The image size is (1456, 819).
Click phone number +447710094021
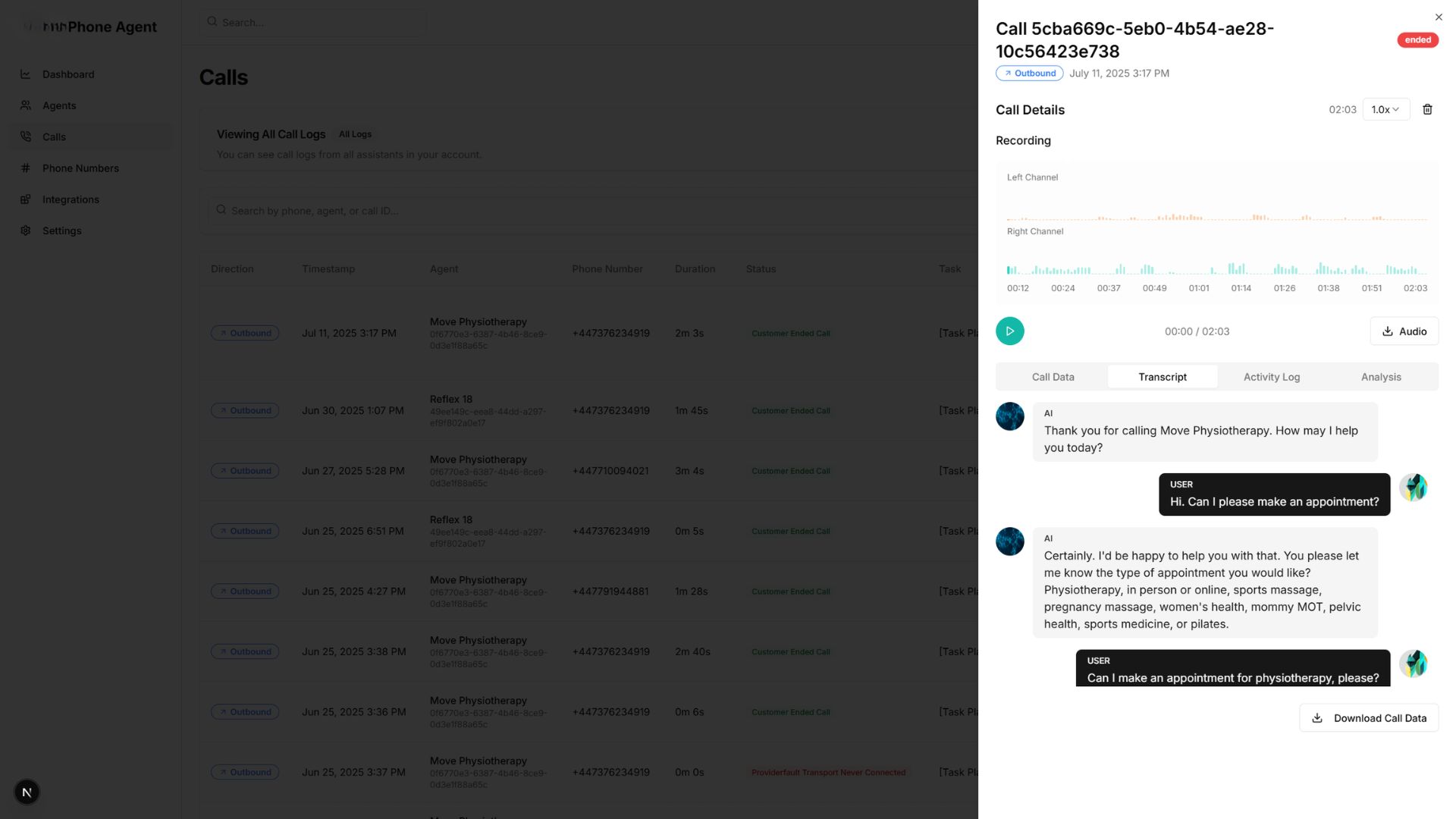610,471
